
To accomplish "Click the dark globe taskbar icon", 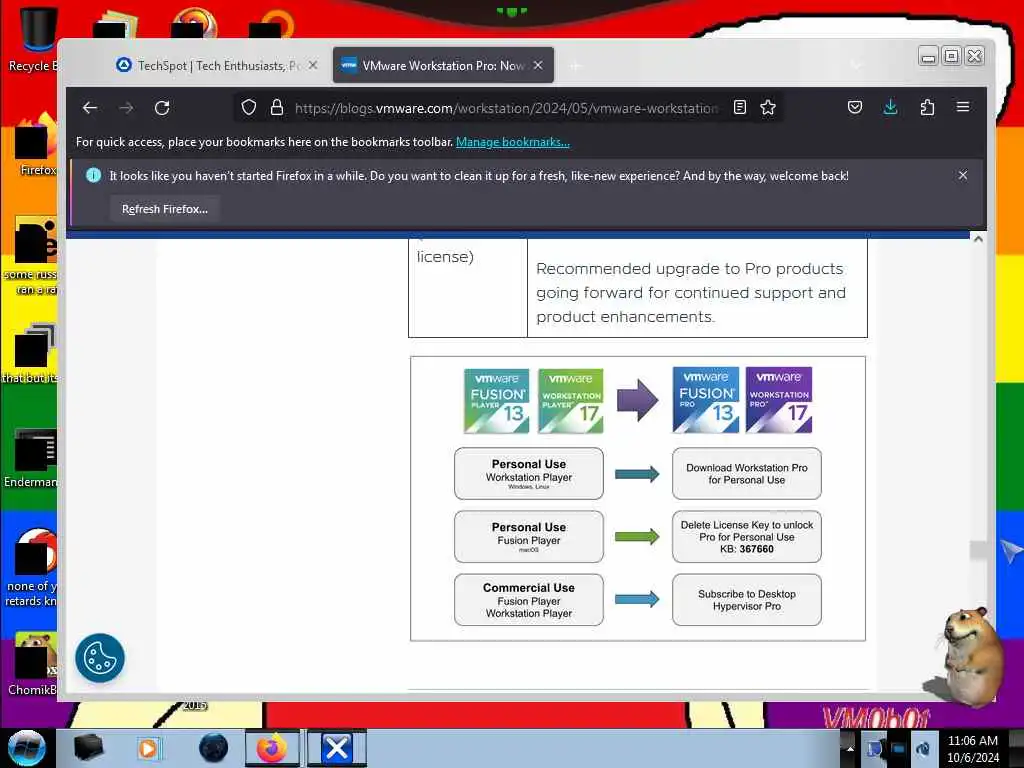I will (x=214, y=748).
